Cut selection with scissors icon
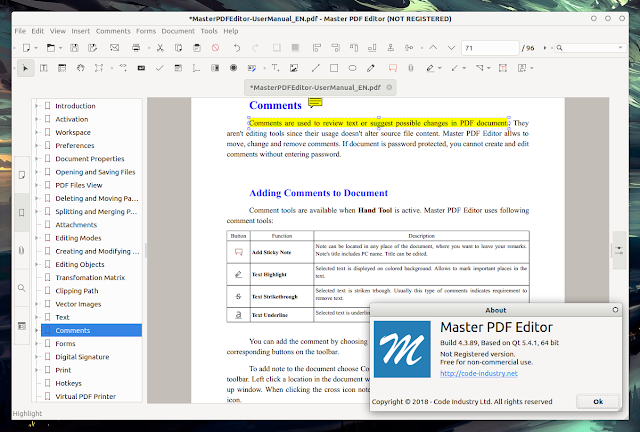Viewport: 640px width, 432px height. pos(160,48)
